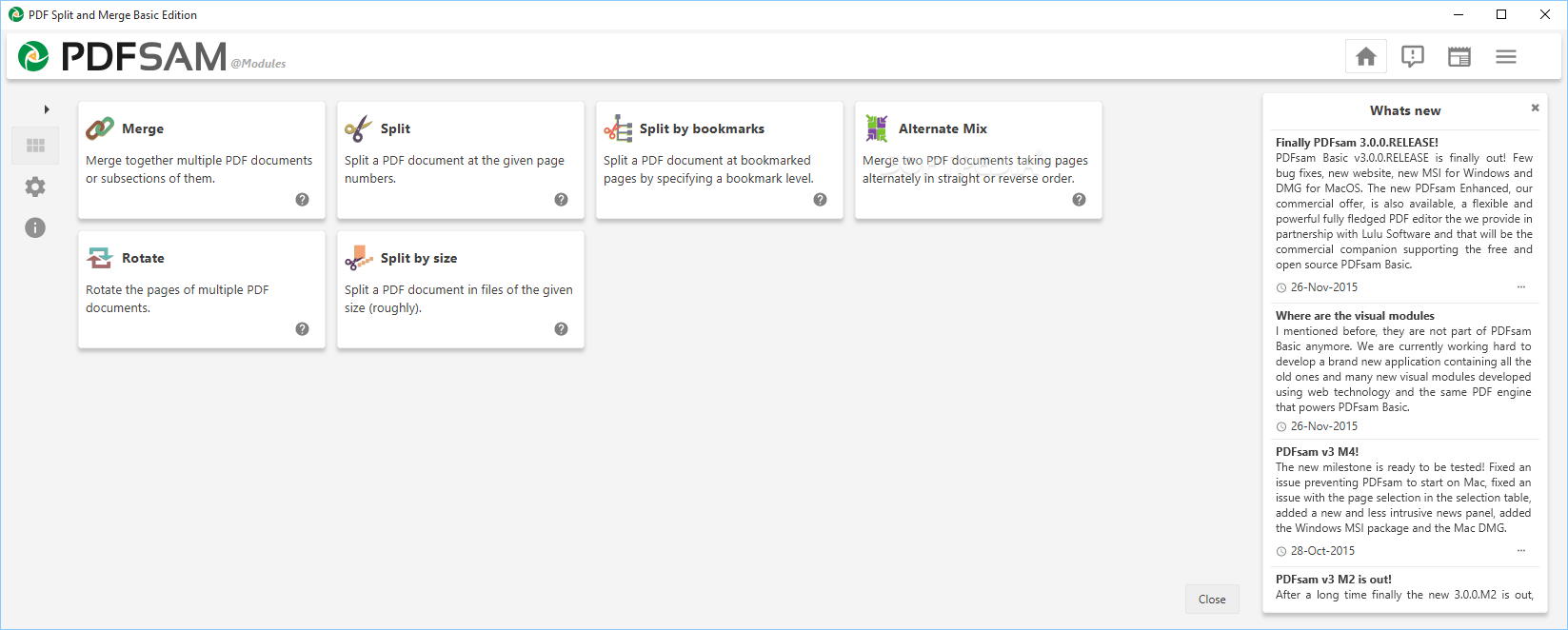Image resolution: width=1568 pixels, height=630 pixels.
Task: Open help icon on Rotate card
Action: pyautogui.click(x=302, y=329)
